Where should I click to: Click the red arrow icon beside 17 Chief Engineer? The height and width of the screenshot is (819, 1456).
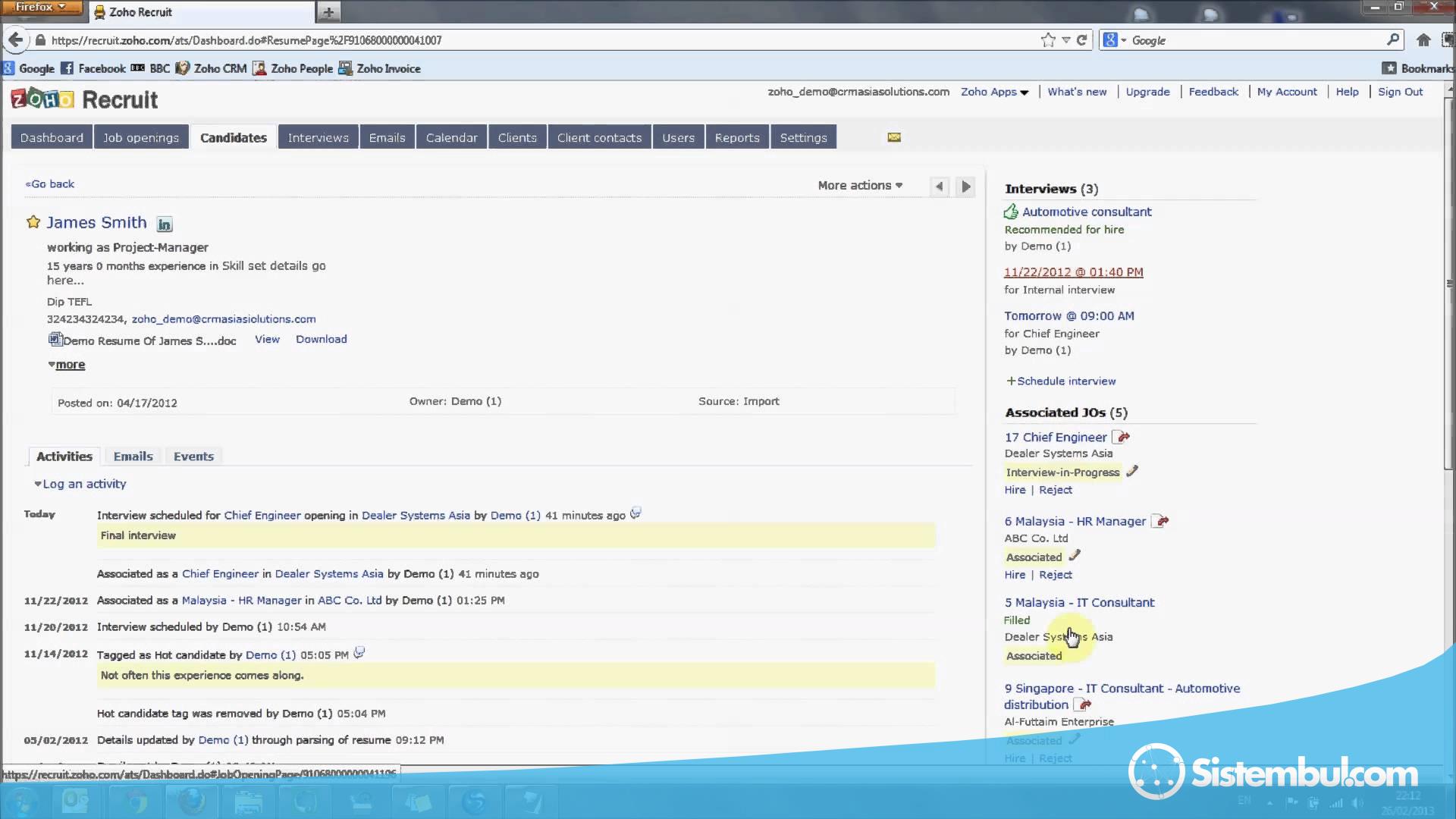tap(1122, 437)
